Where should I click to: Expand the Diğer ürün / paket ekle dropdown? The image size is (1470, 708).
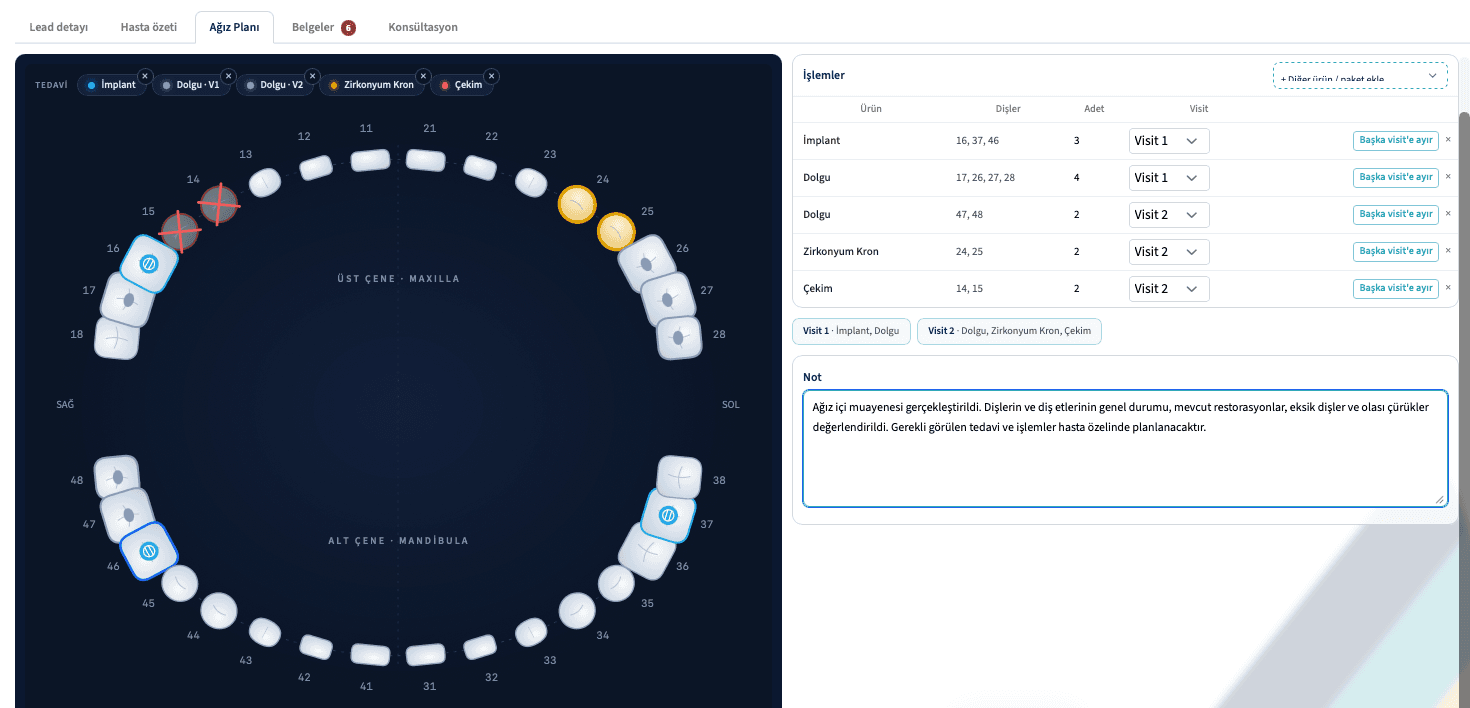[1360, 76]
